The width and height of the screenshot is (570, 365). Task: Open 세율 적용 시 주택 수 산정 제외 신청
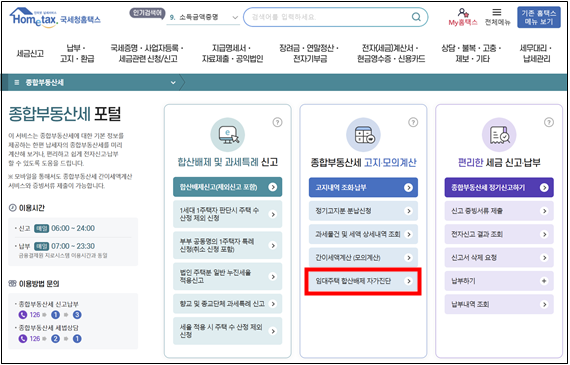coord(228,331)
